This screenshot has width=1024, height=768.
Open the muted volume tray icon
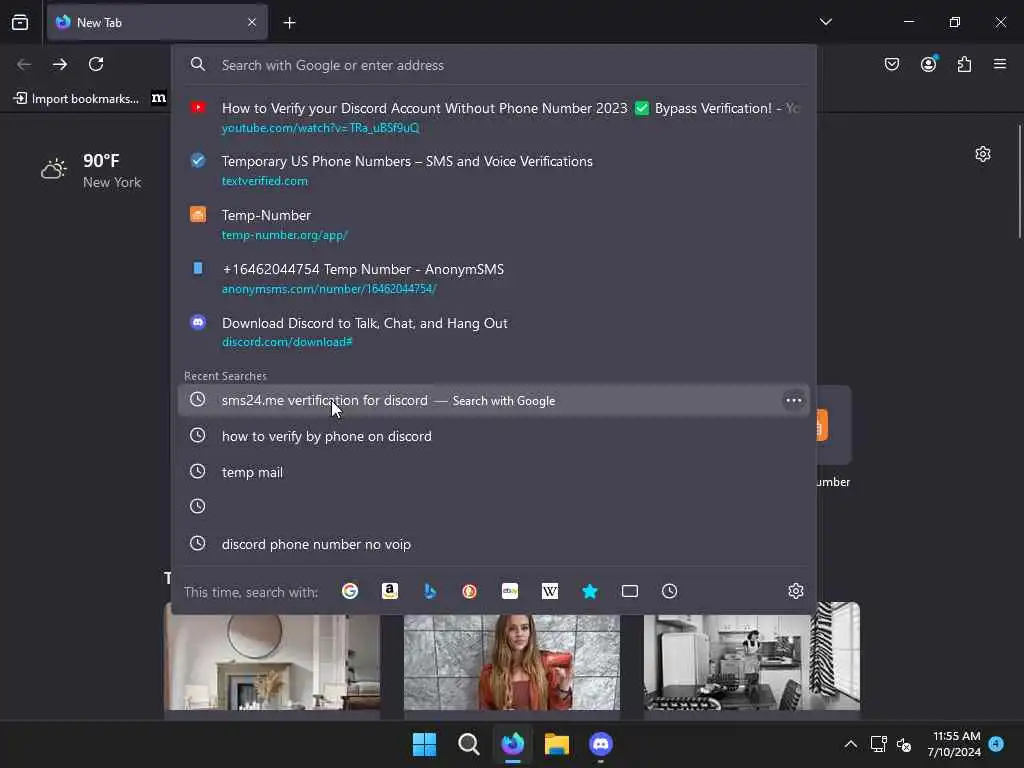[904, 744]
